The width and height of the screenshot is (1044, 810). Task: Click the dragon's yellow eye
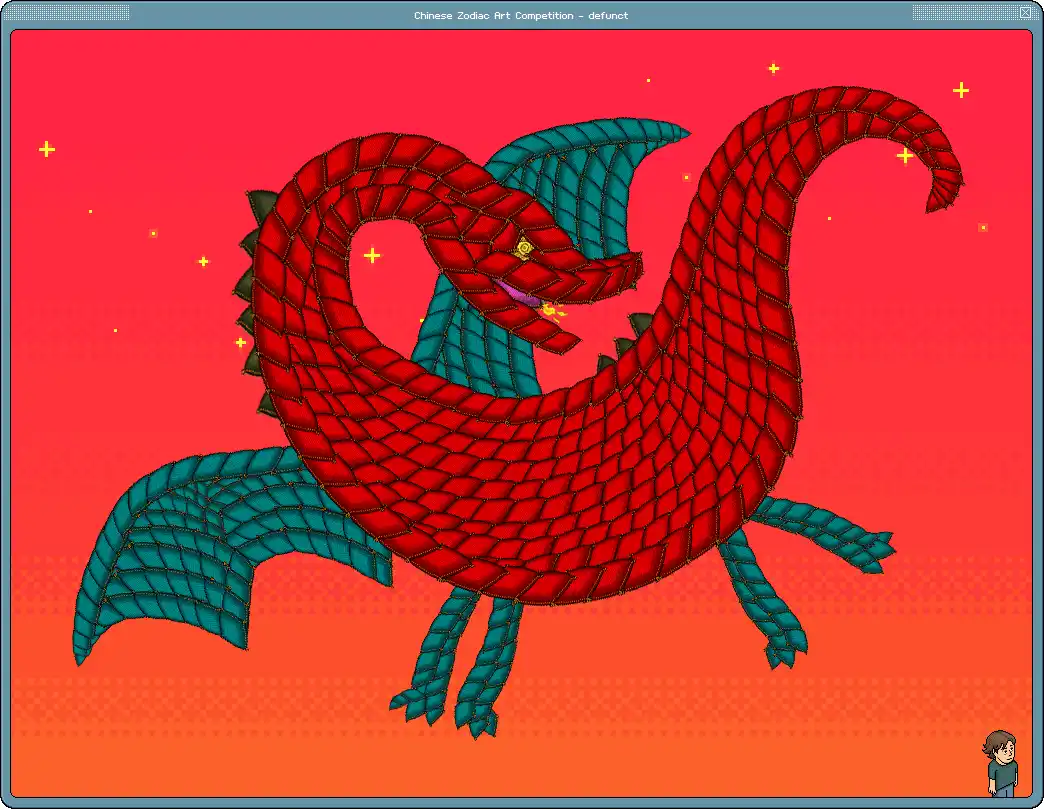tap(524, 249)
